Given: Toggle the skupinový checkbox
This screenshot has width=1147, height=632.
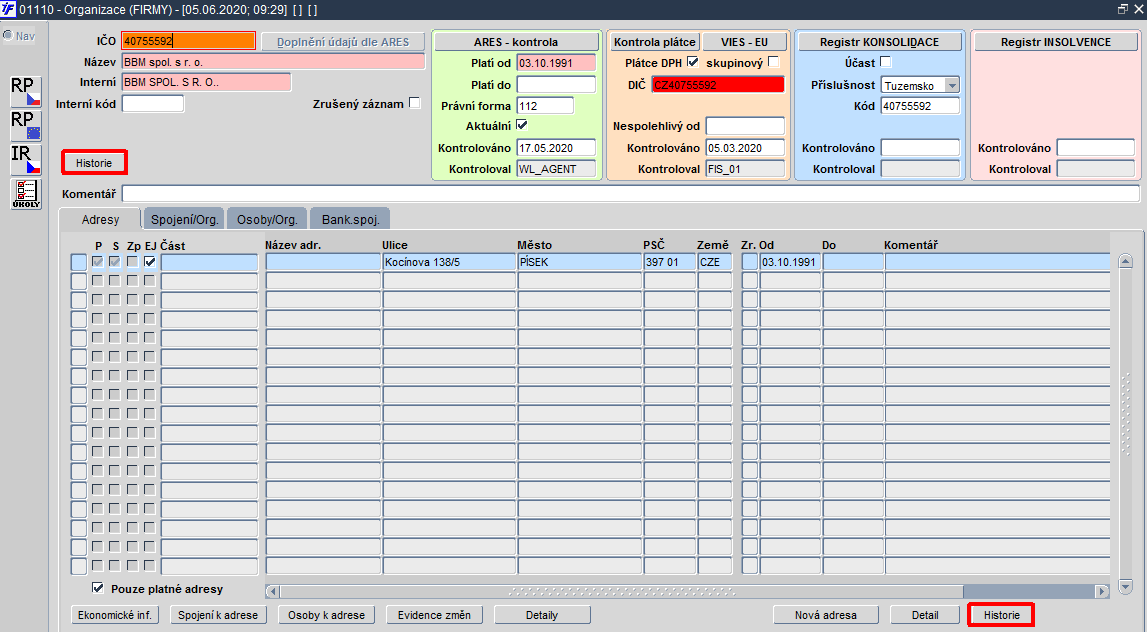Looking at the screenshot, I should pos(774,62).
